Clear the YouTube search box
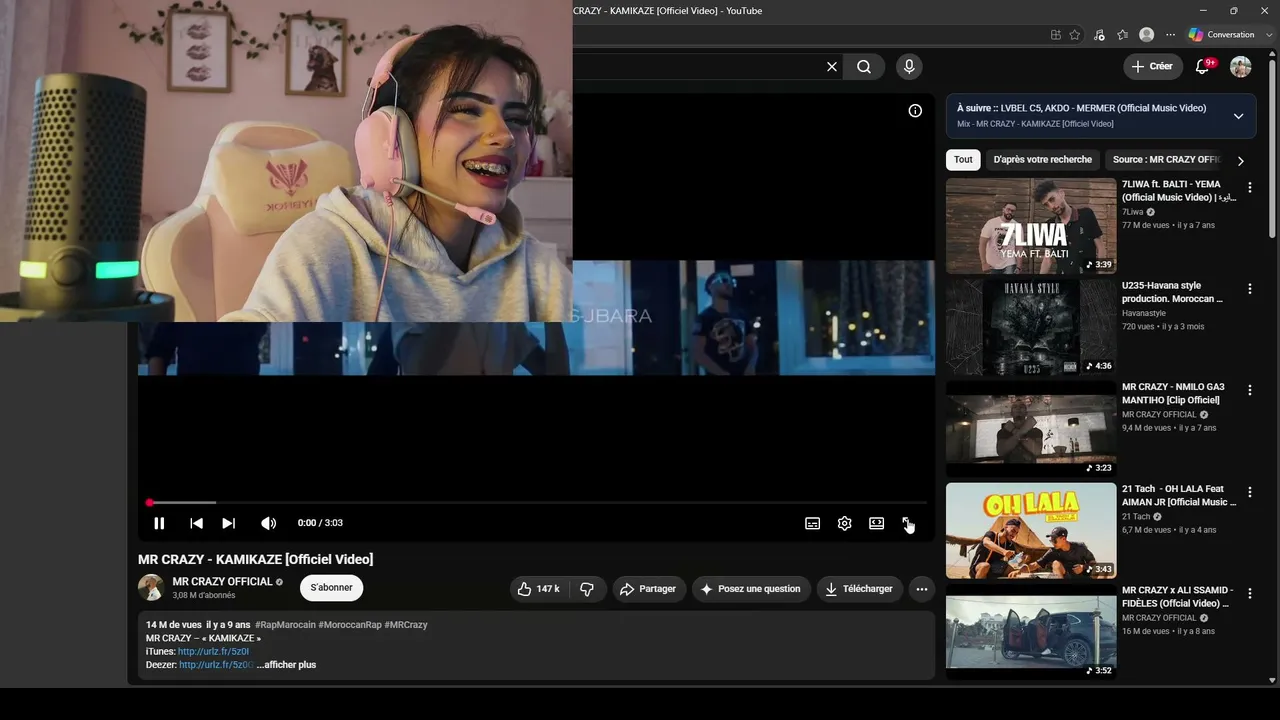Screen dimensions: 1280x720 click(832, 67)
